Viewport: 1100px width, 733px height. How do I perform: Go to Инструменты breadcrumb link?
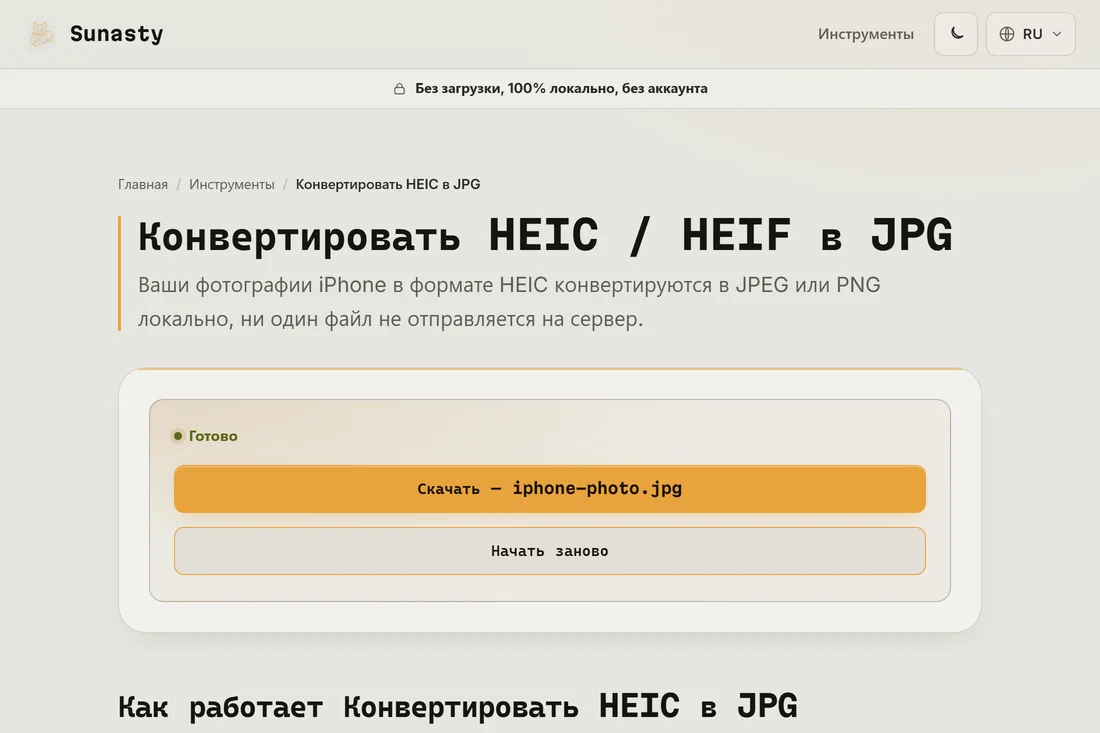point(232,184)
